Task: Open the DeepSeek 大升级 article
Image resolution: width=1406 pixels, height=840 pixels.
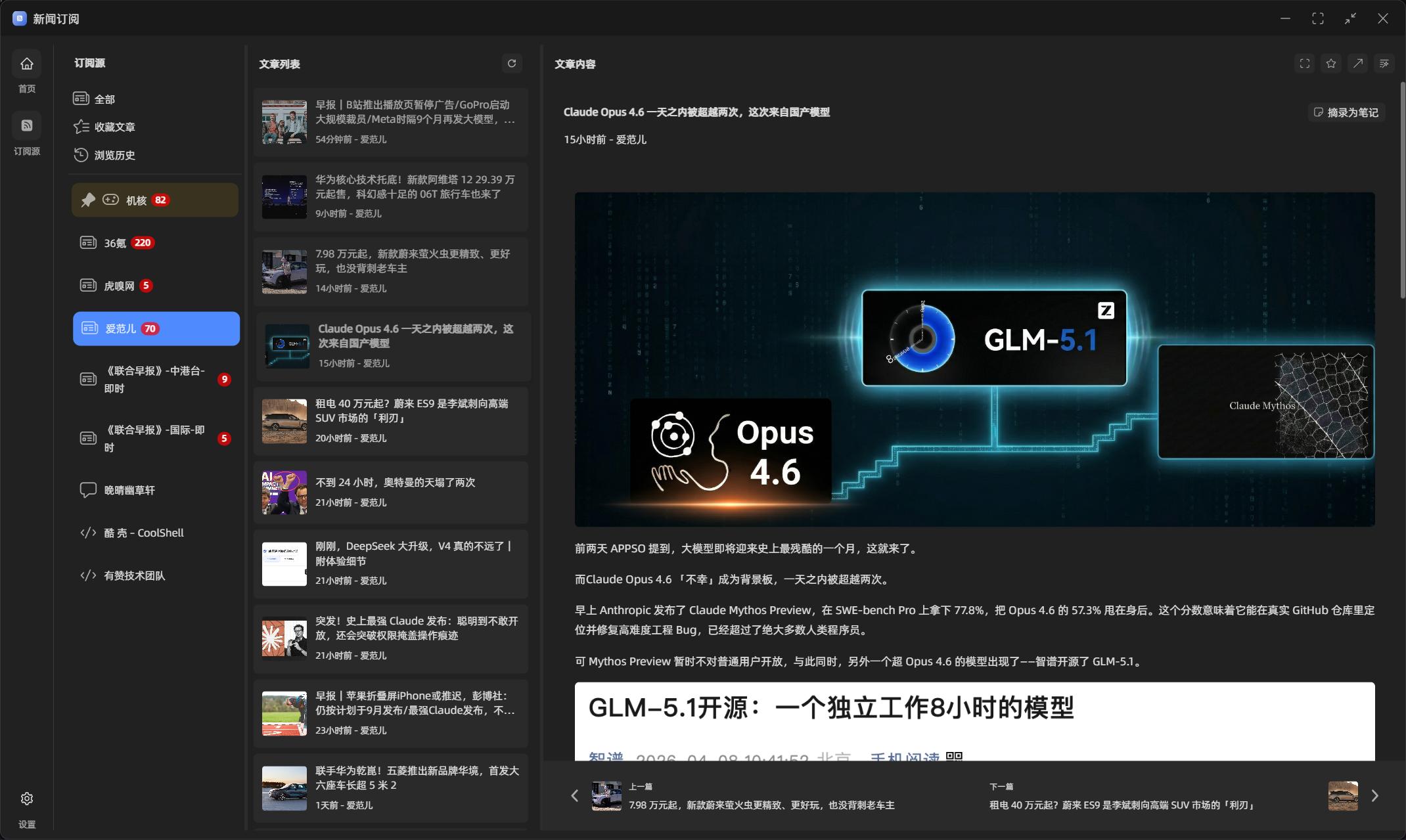Action: coord(413,553)
